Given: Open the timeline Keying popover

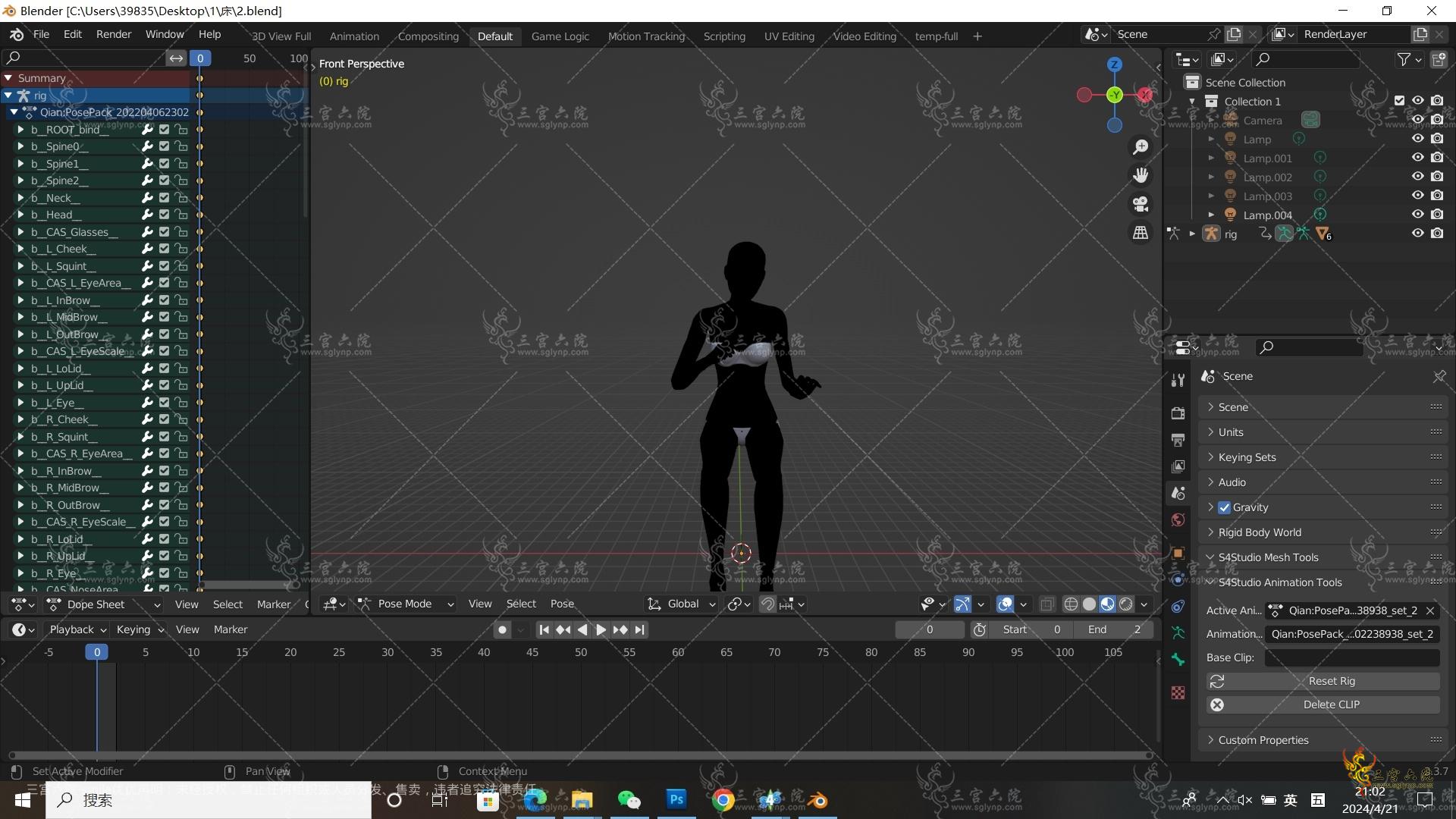Looking at the screenshot, I should point(140,629).
